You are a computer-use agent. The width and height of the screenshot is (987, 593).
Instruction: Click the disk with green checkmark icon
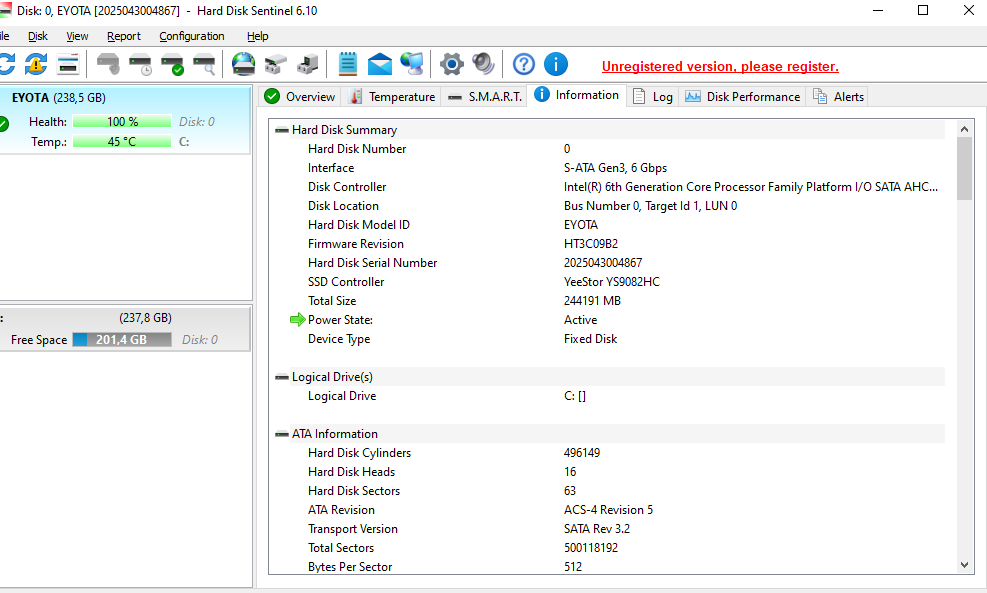click(172, 65)
